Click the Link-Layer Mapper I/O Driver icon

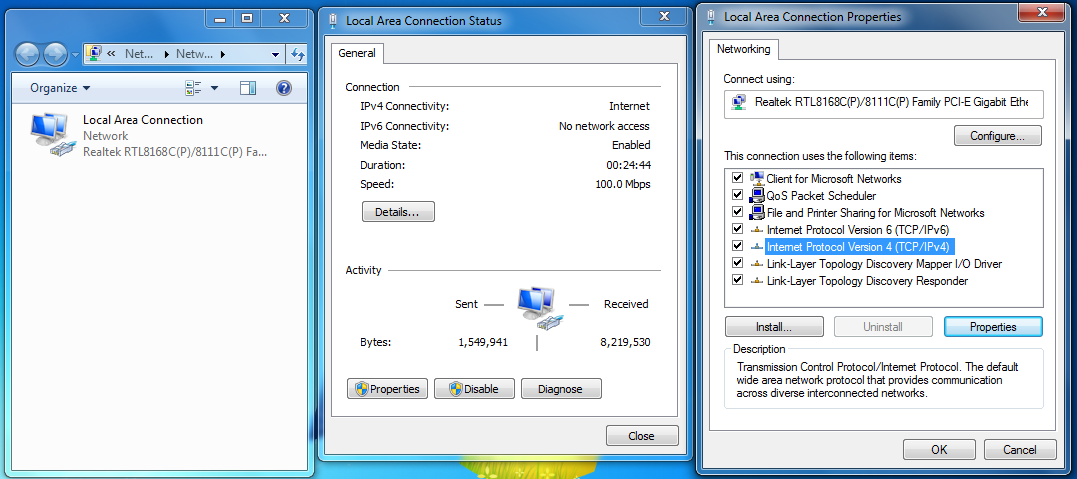tap(758, 263)
